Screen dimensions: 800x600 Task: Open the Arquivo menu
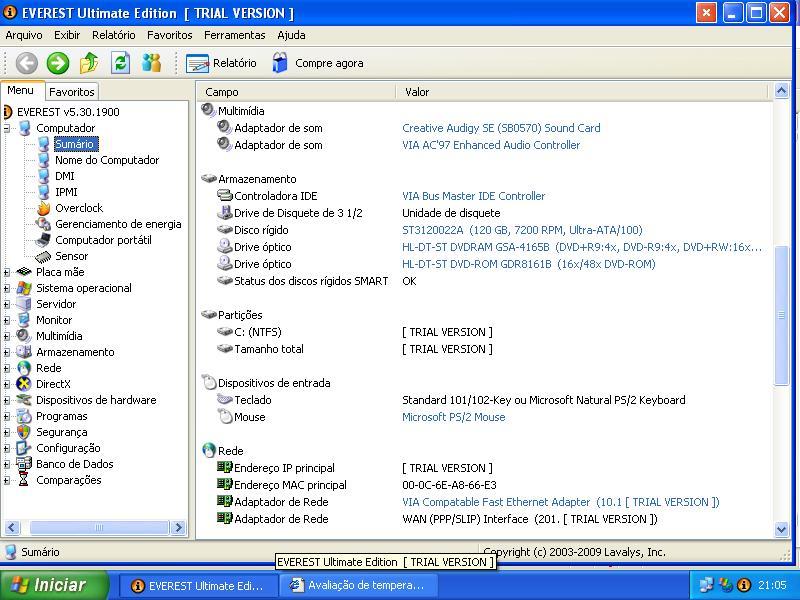(x=23, y=35)
